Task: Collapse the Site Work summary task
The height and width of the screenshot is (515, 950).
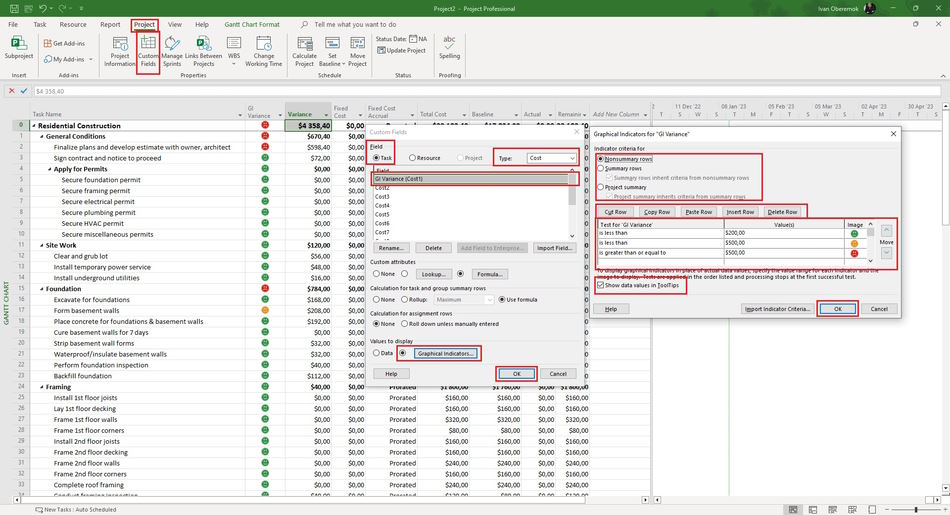Action: click(42, 245)
